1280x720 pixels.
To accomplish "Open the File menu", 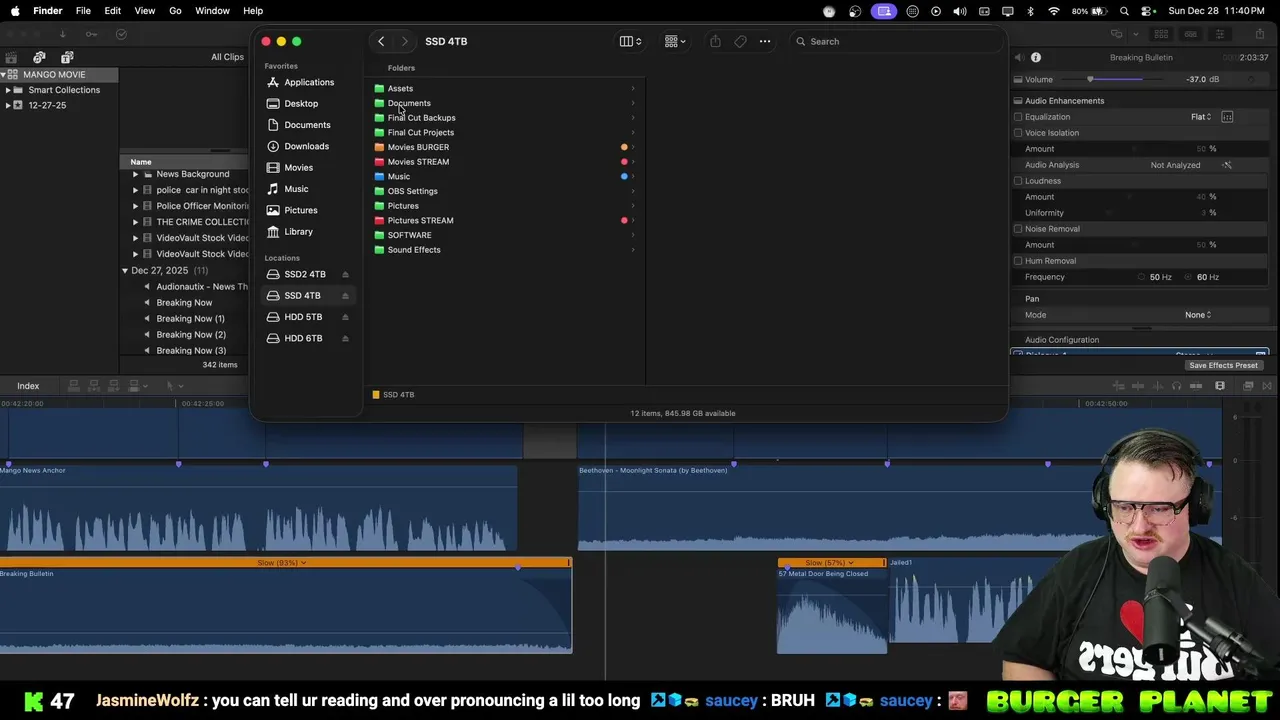I will click(x=83, y=11).
